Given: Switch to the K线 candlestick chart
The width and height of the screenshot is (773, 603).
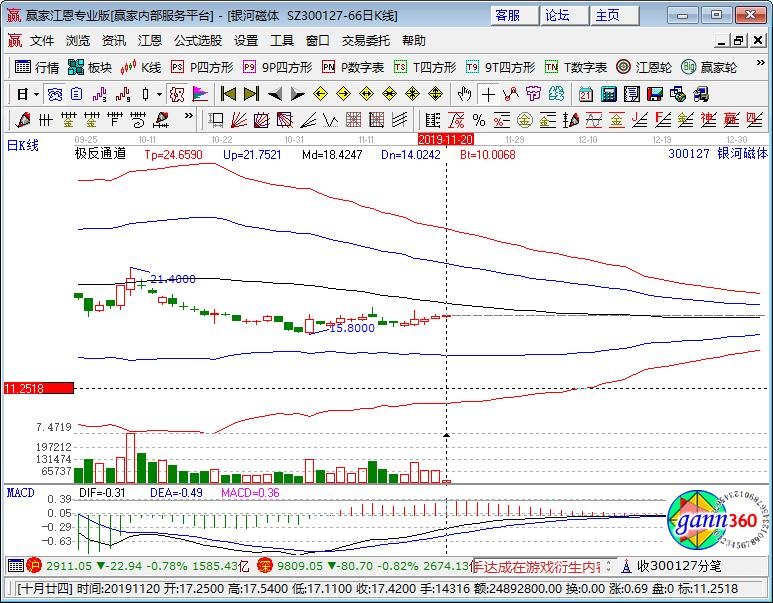Looking at the screenshot, I should pyautogui.click(x=141, y=67).
